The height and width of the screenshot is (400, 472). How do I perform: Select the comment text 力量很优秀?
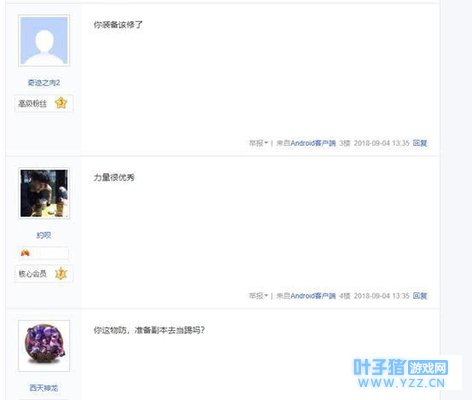point(114,177)
